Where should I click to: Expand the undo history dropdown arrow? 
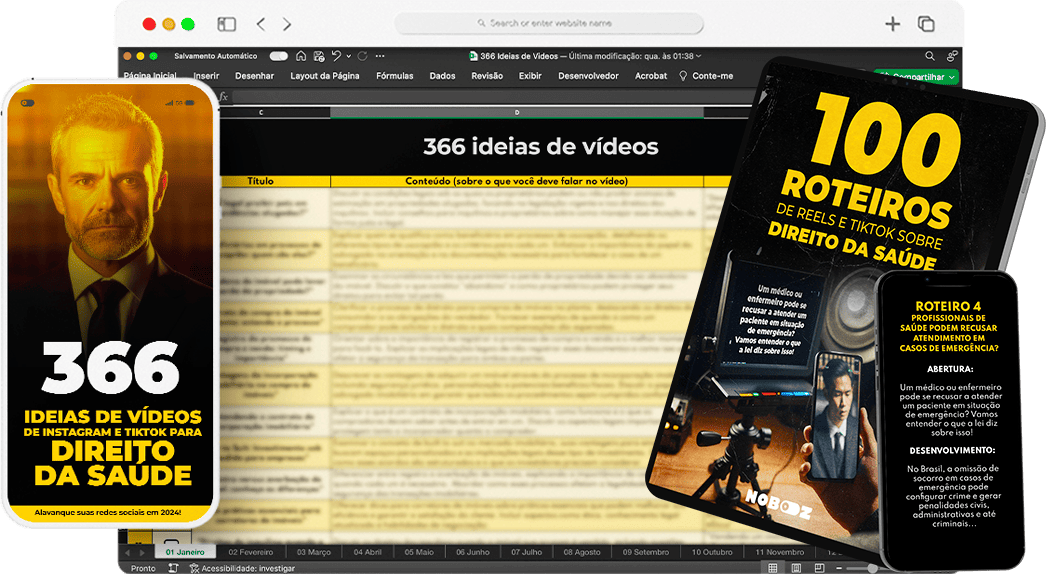pyautogui.click(x=347, y=56)
